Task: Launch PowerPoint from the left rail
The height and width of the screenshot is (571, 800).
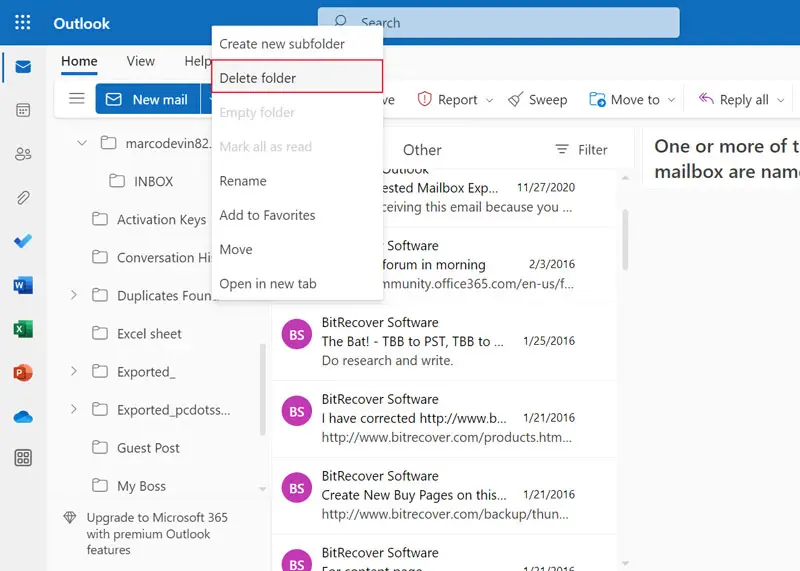Action: click(x=23, y=372)
